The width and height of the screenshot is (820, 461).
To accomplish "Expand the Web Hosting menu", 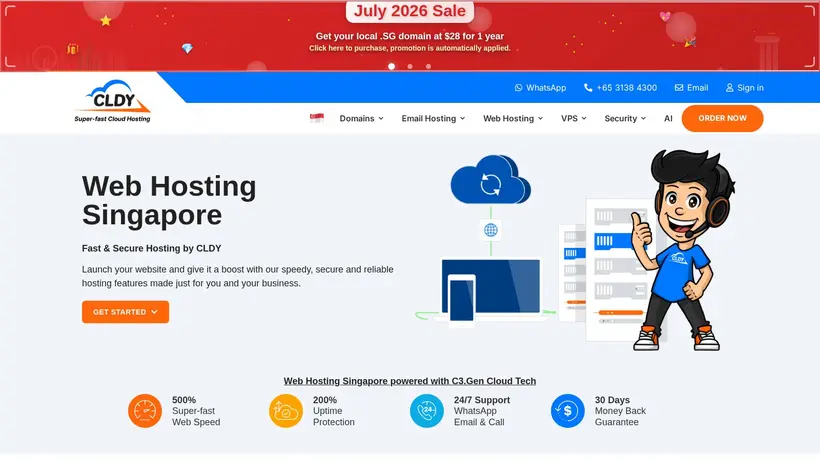I will click(x=513, y=119).
